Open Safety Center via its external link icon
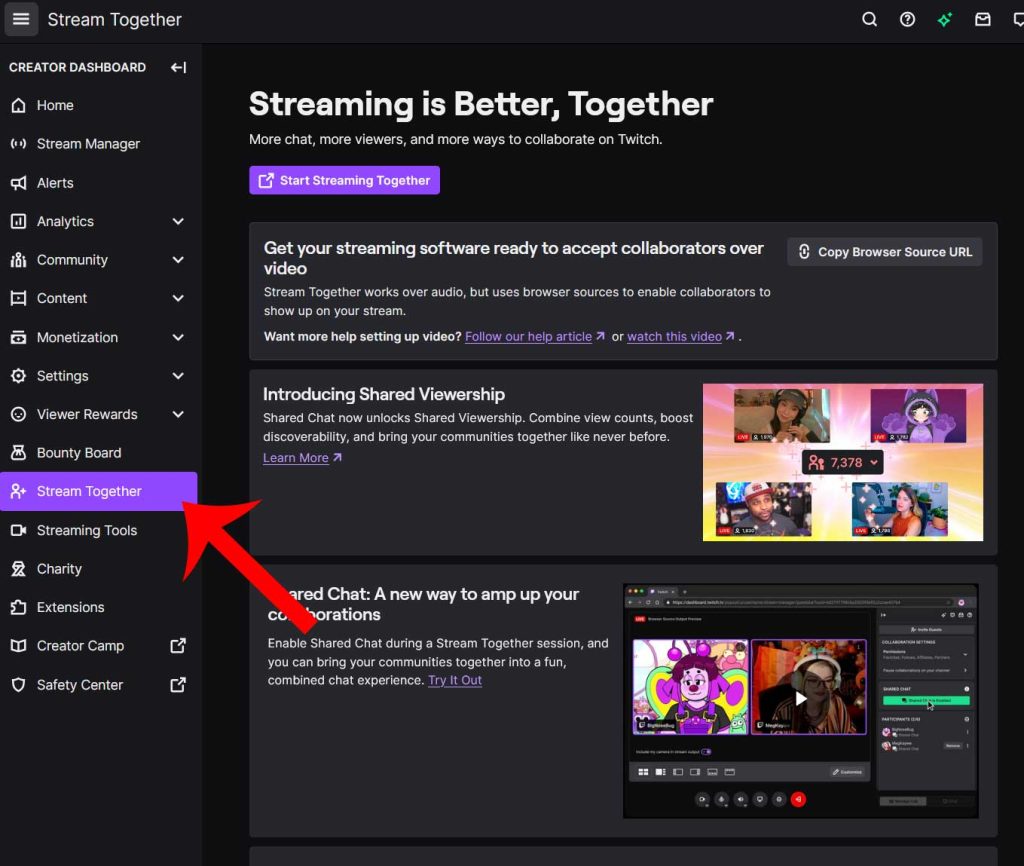The width and height of the screenshot is (1024, 866). coord(177,685)
